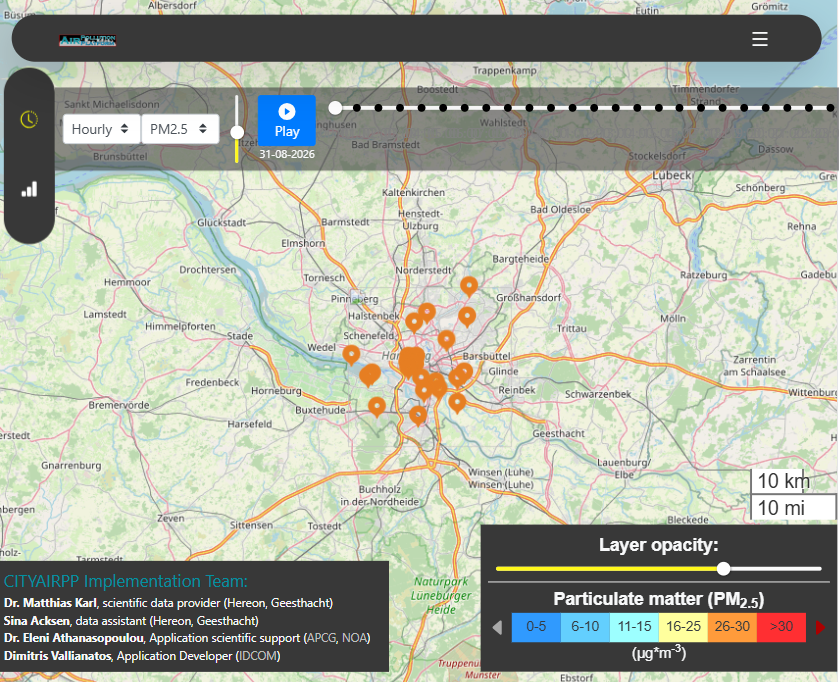
Task: Click the name Dimitris Vallianatos
Action: 57,656
